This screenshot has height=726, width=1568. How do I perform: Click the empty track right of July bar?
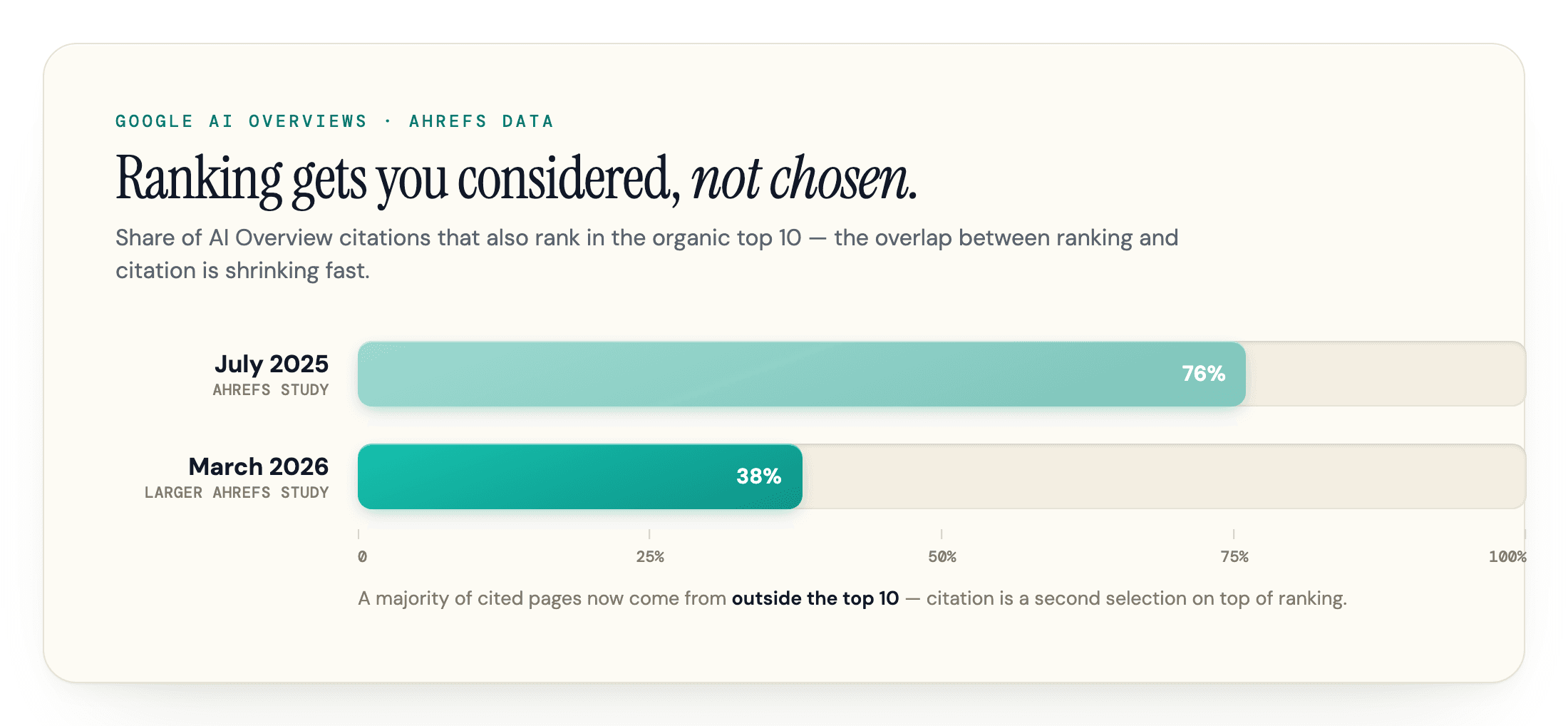coord(1386,374)
